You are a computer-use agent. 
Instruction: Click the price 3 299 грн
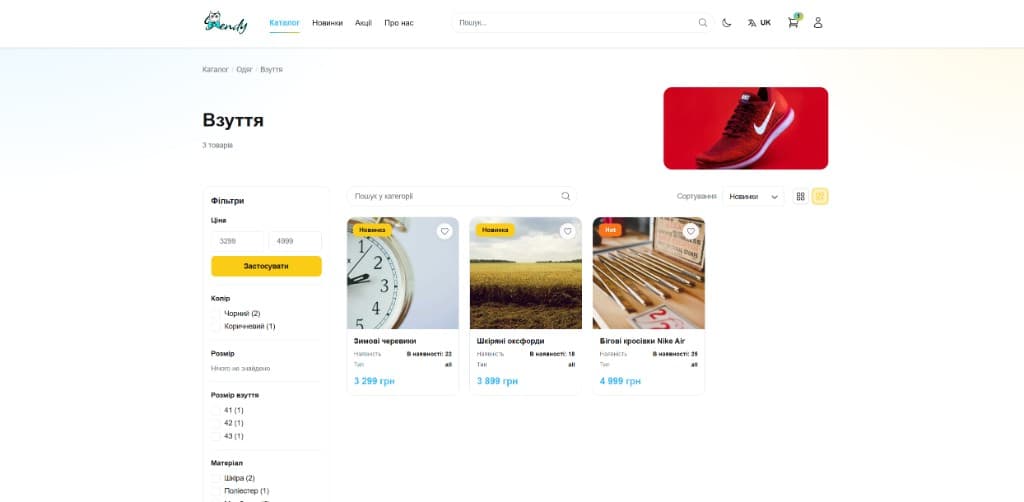click(x=374, y=381)
